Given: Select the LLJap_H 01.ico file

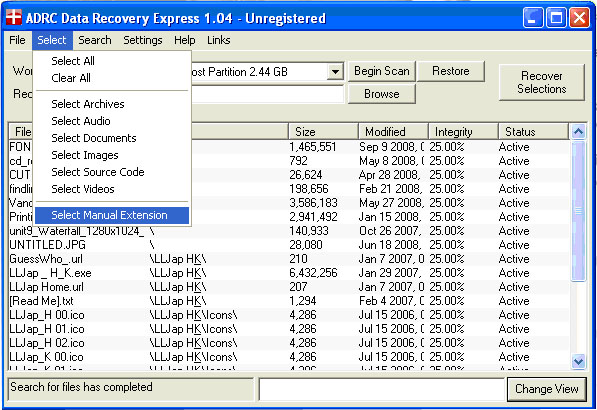Looking at the screenshot, I should pos(289,329).
